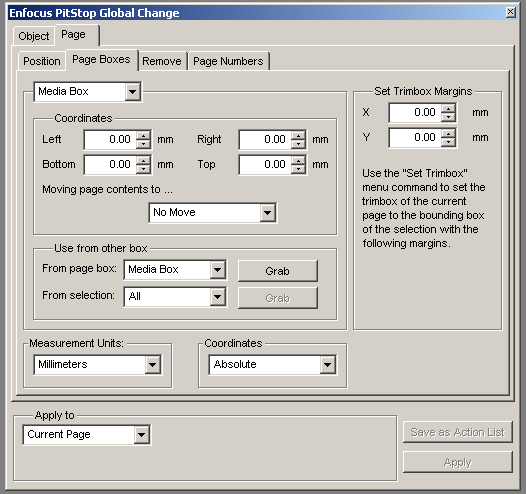Increase the Bottom value with up arrow
The width and height of the screenshot is (526, 494).
click(x=144, y=161)
